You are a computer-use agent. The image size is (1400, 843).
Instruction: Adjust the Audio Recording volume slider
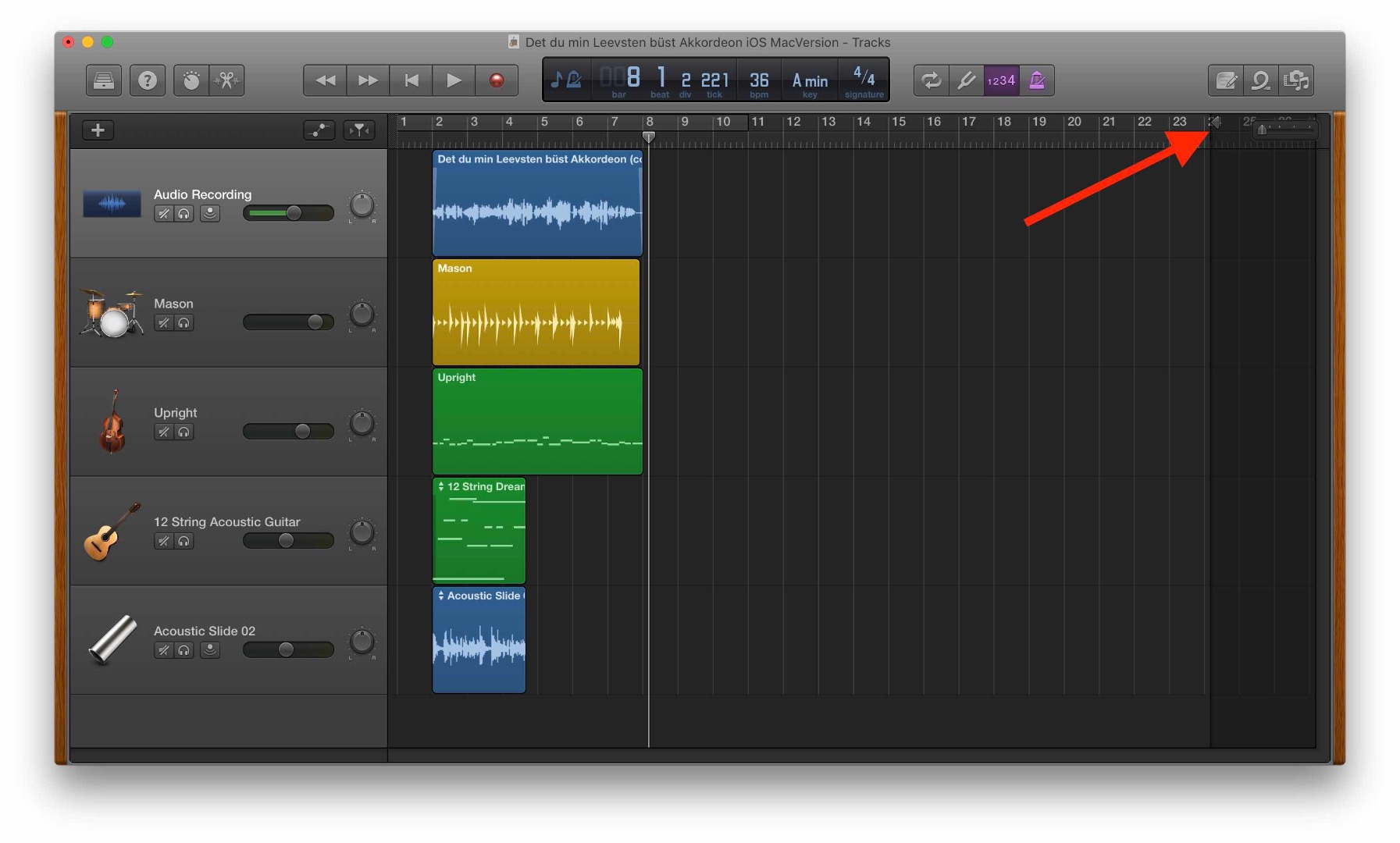pyautogui.click(x=288, y=213)
